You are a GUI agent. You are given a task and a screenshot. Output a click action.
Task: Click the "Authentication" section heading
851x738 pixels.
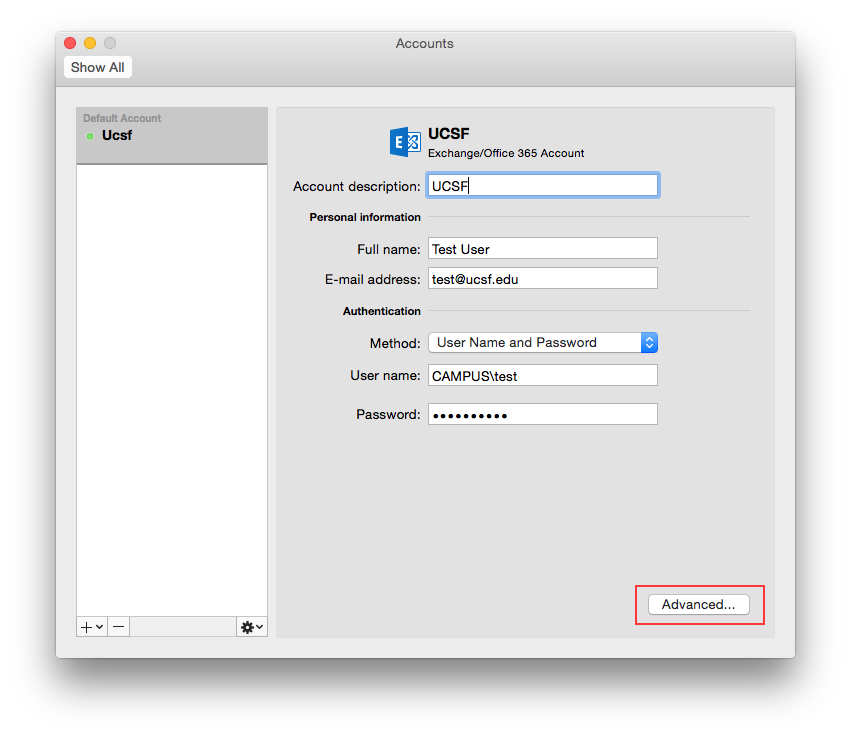coord(382,311)
